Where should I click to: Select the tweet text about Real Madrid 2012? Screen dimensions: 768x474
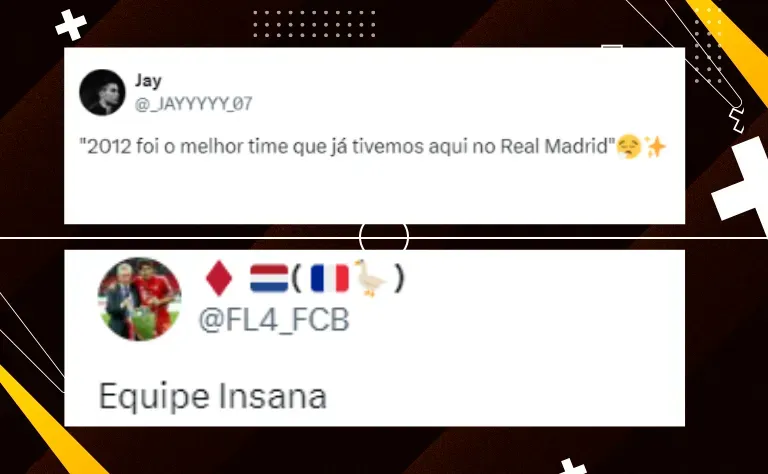point(347,146)
